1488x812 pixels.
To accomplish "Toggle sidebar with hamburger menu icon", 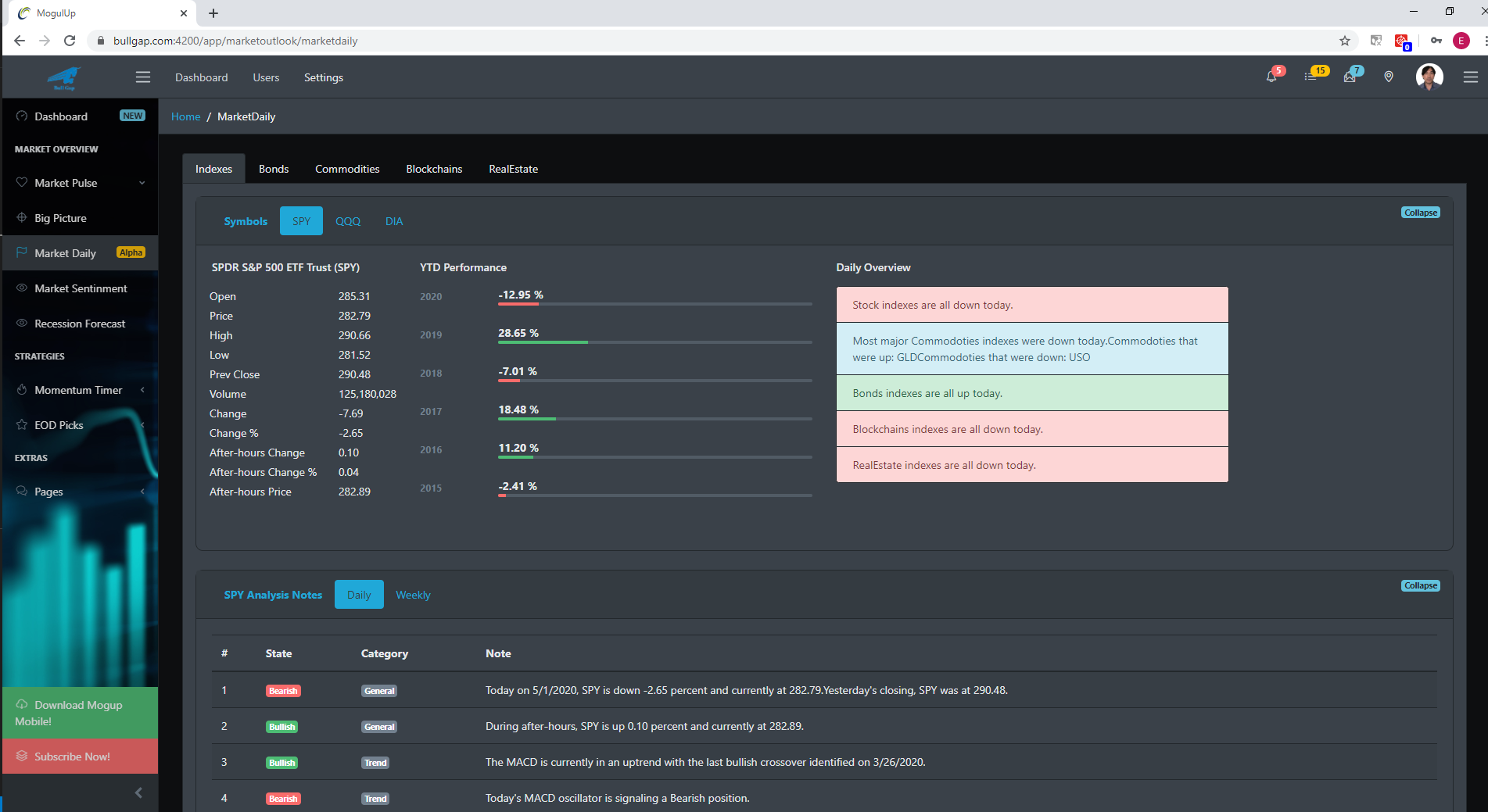I will click(x=142, y=77).
